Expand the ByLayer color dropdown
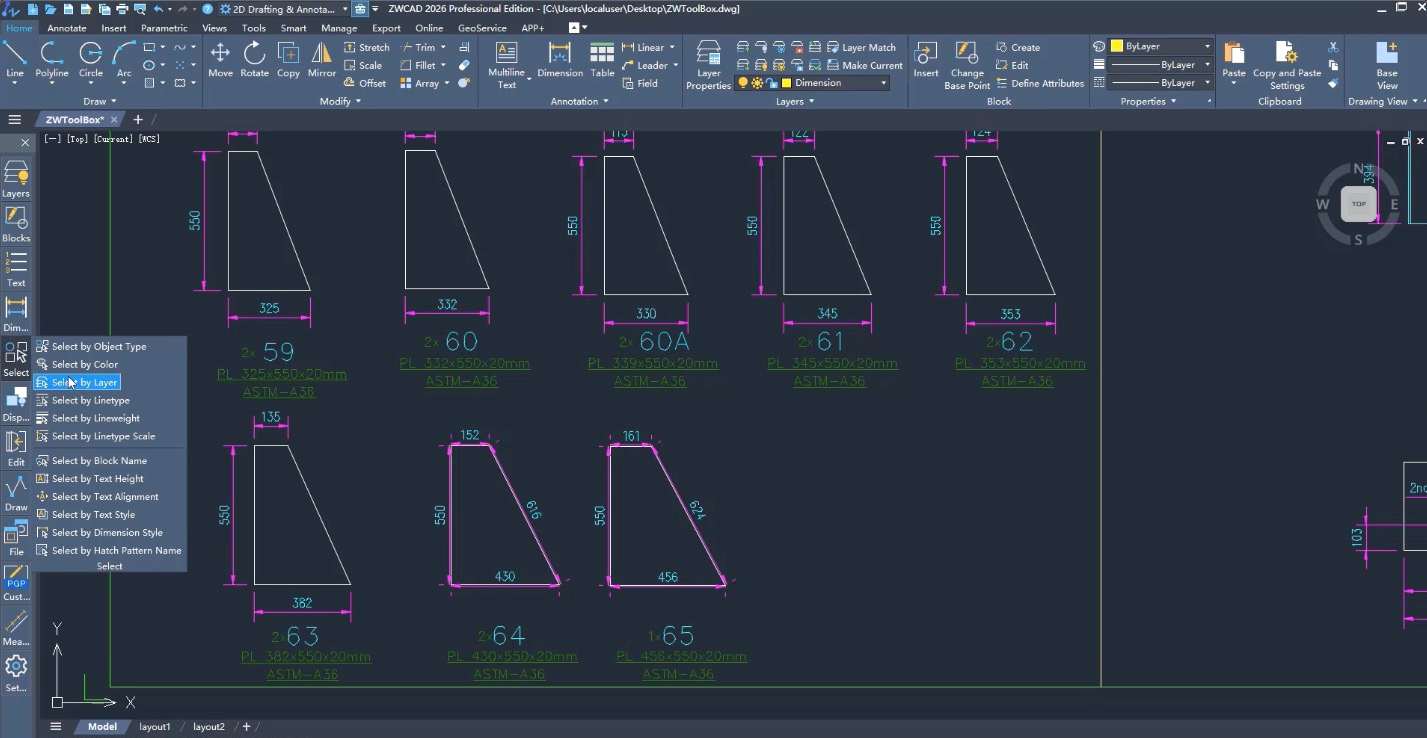This screenshot has height=738, width=1427. [x=1207, y=47]
